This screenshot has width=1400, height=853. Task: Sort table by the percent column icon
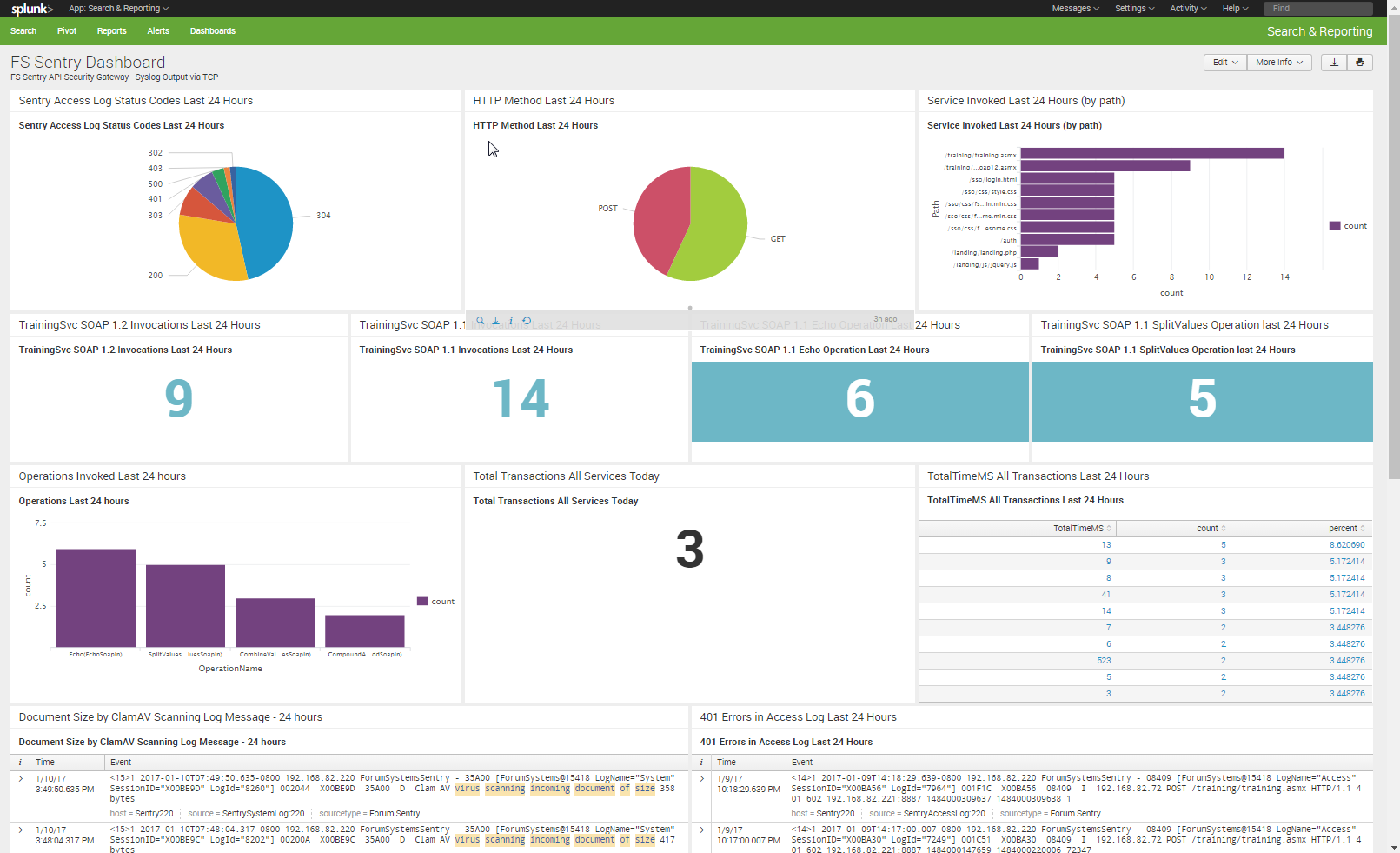tap(1363, 529)
